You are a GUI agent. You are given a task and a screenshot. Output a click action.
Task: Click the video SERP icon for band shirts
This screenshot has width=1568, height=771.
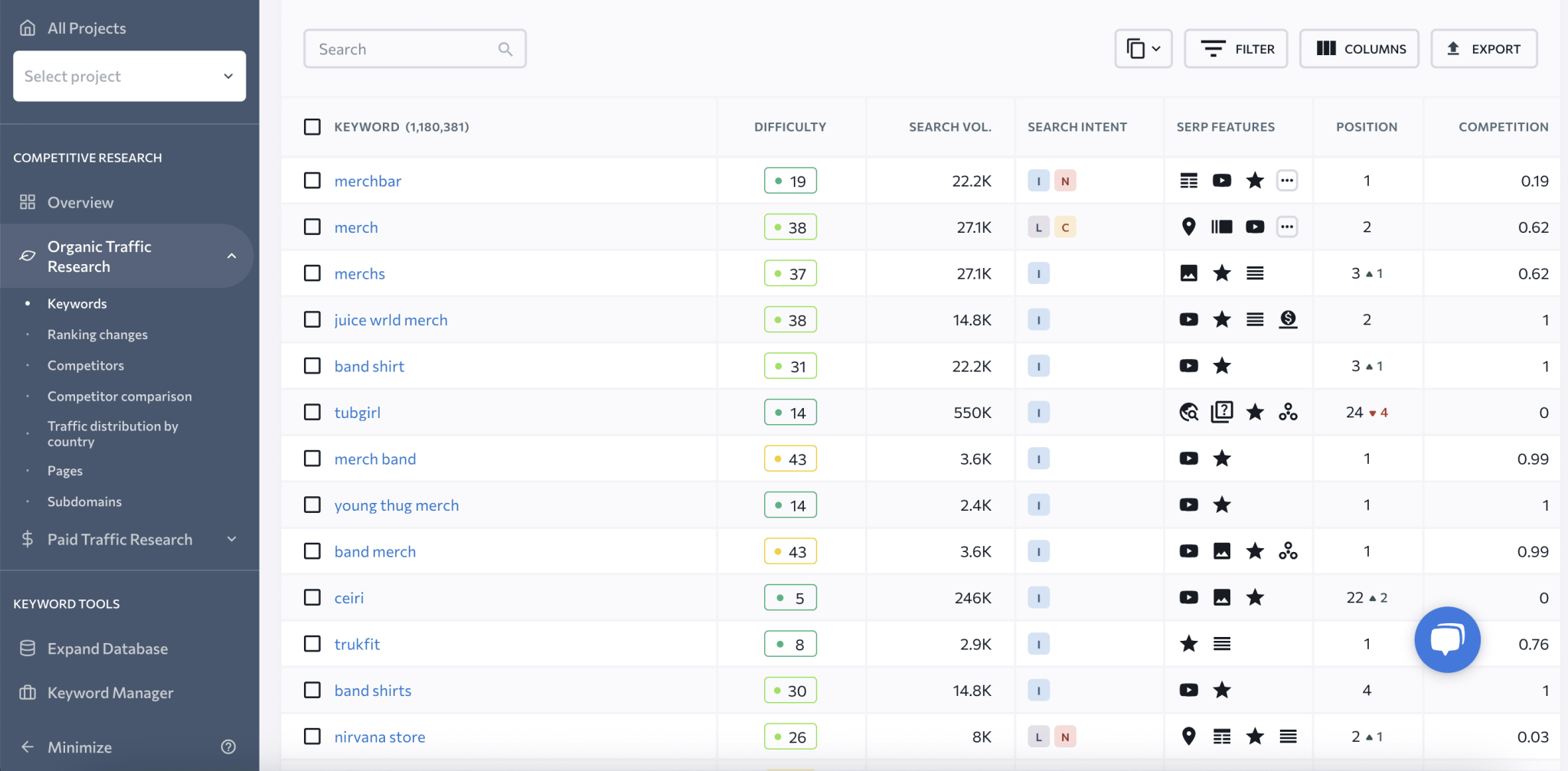(1188, 690)
